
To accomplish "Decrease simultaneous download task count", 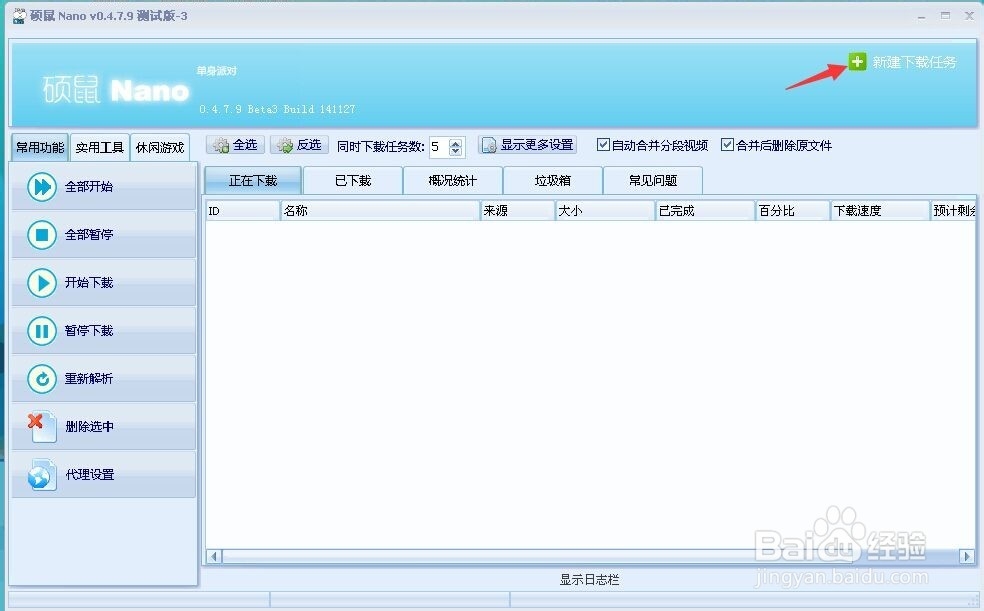I will tap(456, 151).
